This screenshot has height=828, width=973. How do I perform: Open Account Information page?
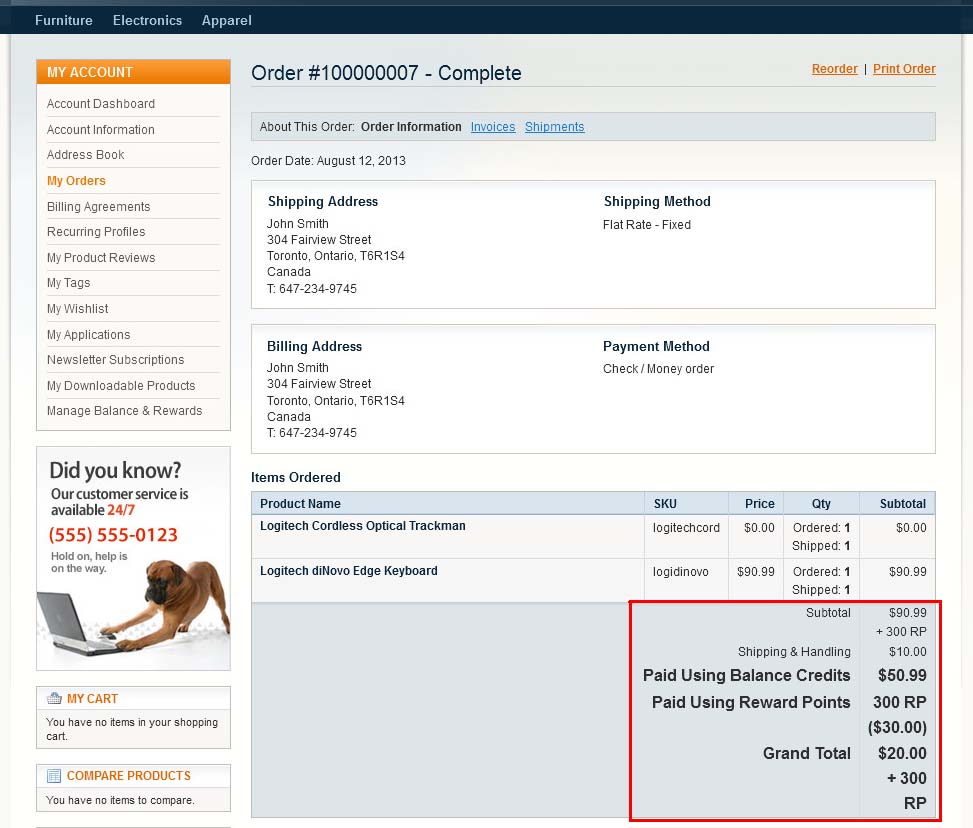point(101,130)
